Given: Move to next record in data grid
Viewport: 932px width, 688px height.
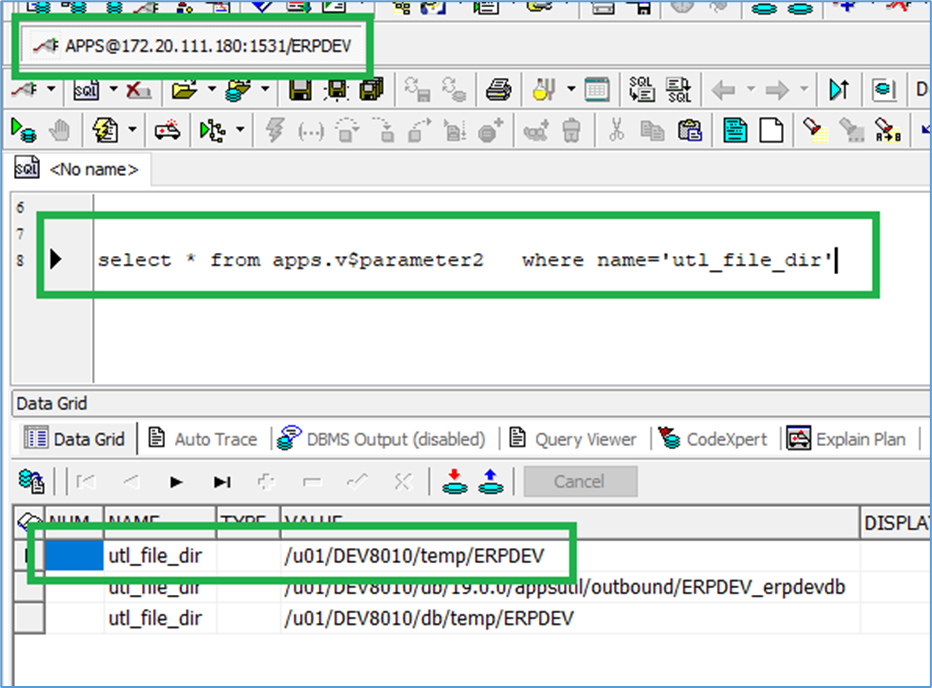Looking at the screenshot, I should tap(176, 482).
